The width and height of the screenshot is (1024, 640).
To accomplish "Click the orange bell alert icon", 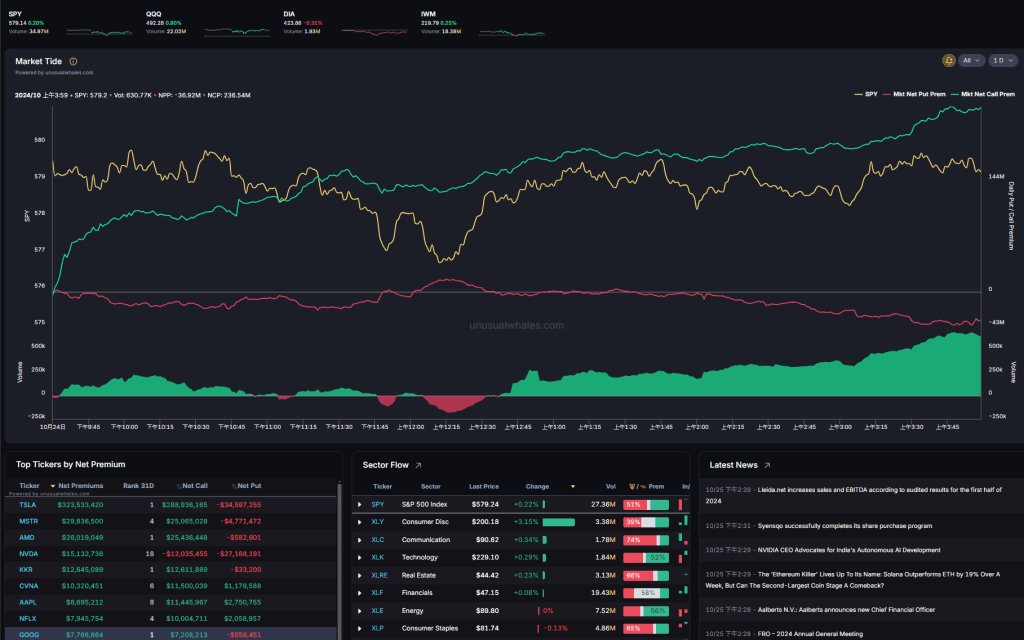I will tap(948, 61).
